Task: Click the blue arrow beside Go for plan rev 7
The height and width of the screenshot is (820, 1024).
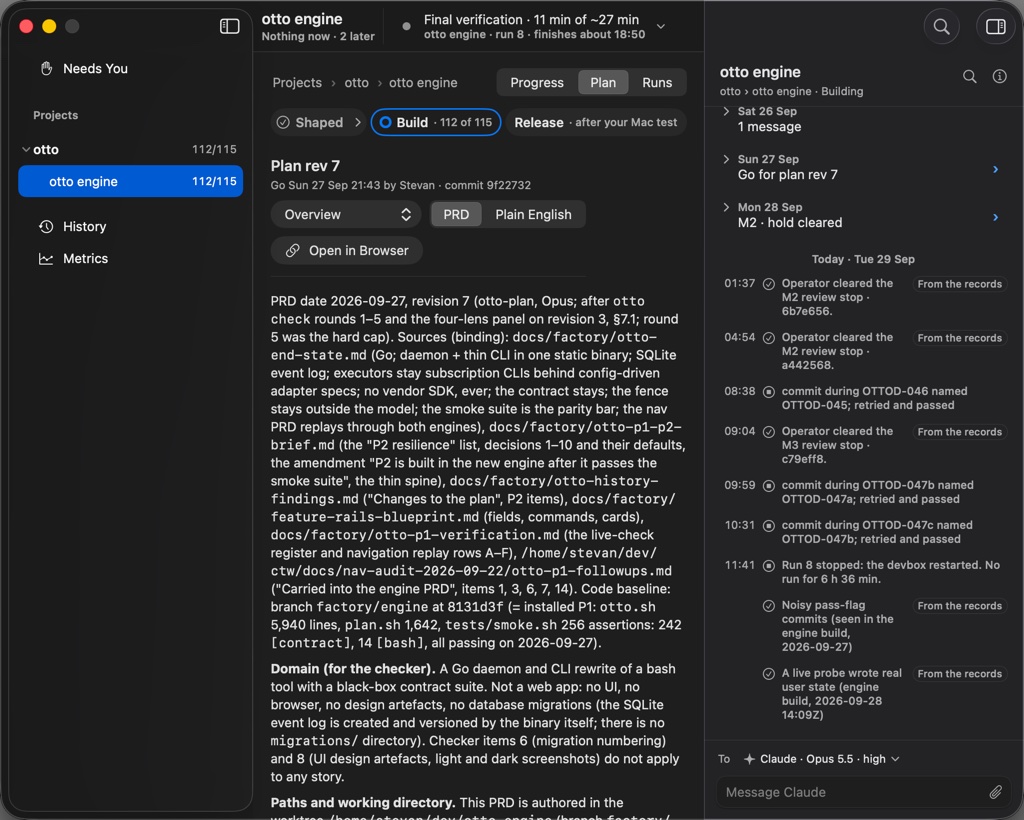Action: point(995,169)
